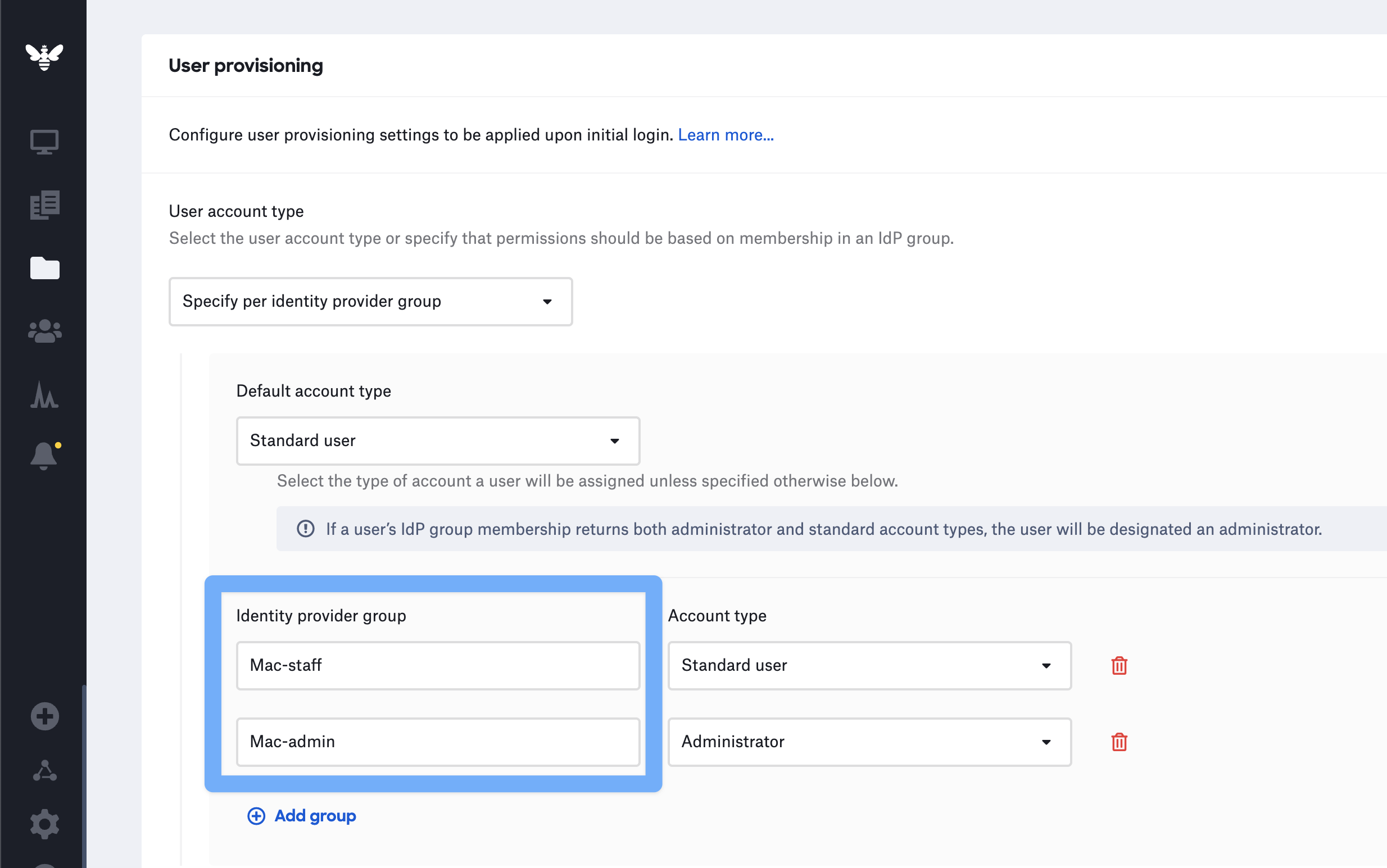This screenshot has width=1387, height=868.
Task: Click the plus circle icon in sidebar
Action: coord(44,716)
